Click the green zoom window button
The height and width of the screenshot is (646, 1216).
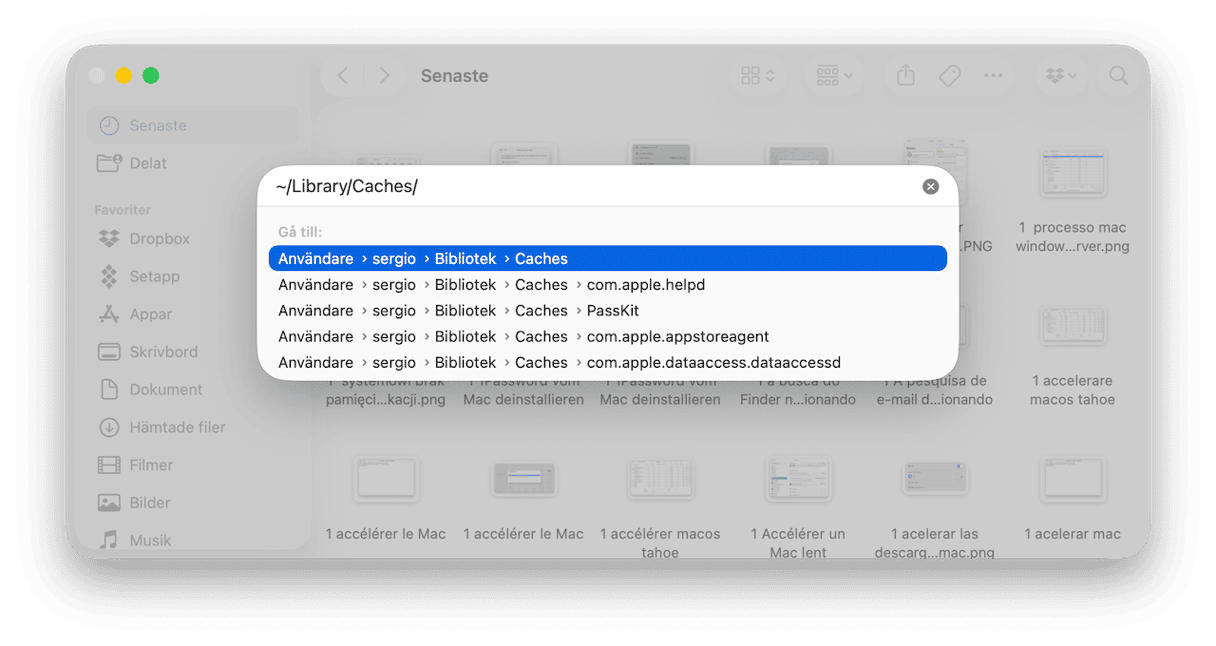click(x=151, y=76)
